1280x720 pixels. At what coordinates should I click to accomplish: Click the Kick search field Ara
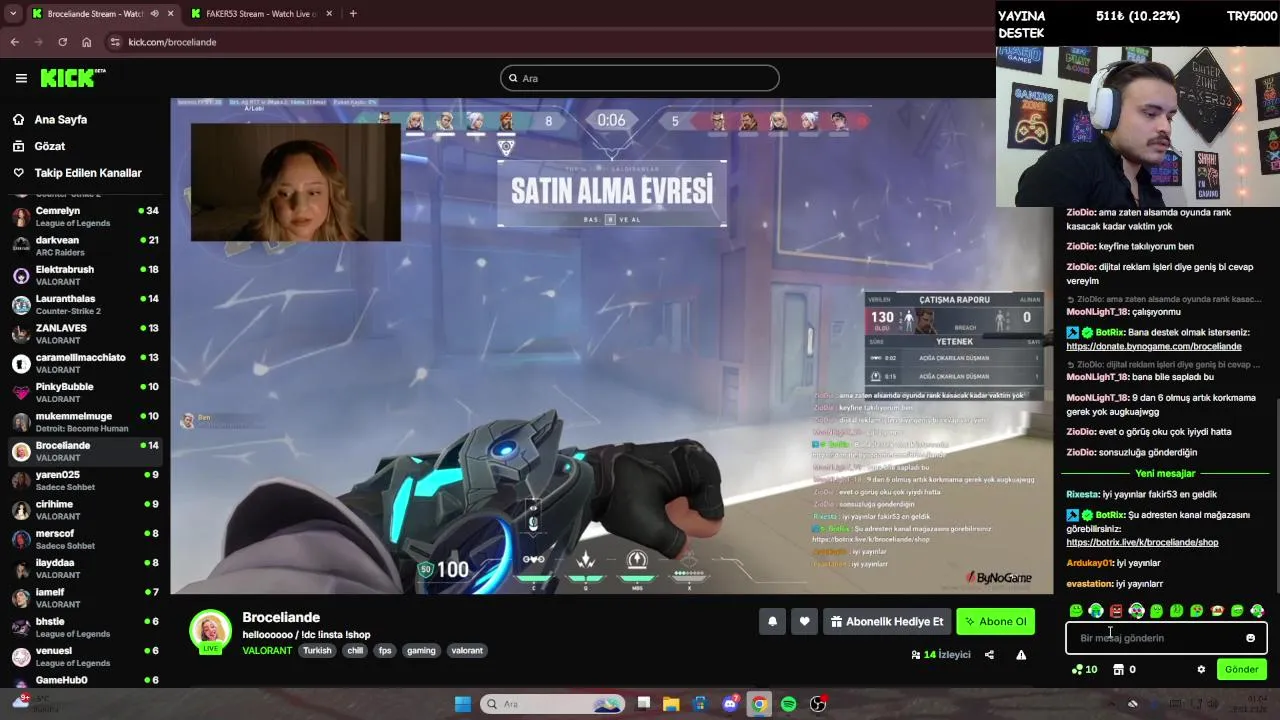[x=640, y=78]
